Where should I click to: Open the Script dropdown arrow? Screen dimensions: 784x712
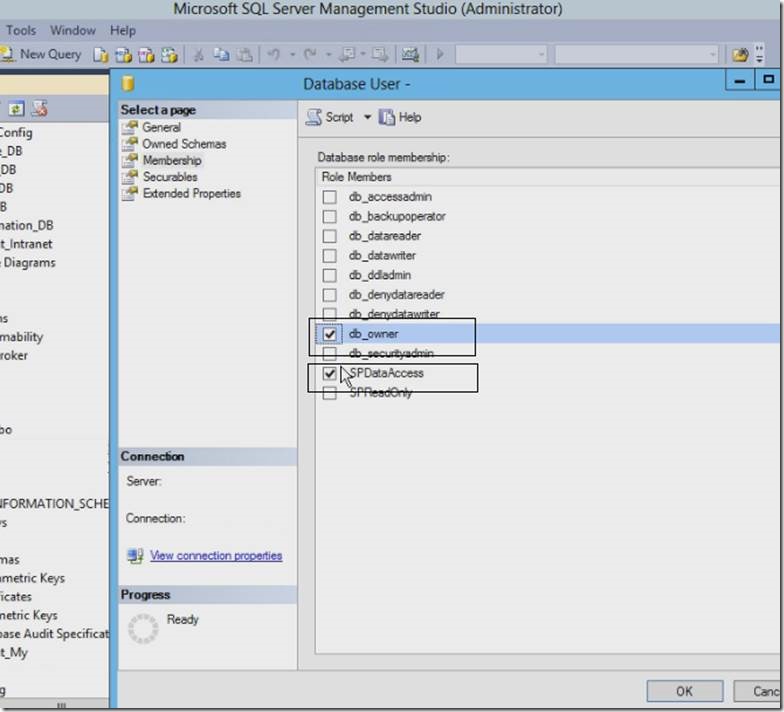(x=368, y=118)
